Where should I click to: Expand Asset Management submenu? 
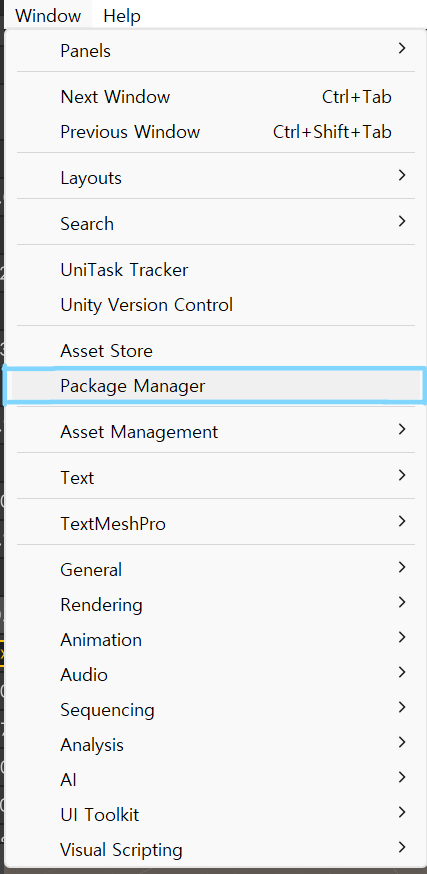pos(215,431)
